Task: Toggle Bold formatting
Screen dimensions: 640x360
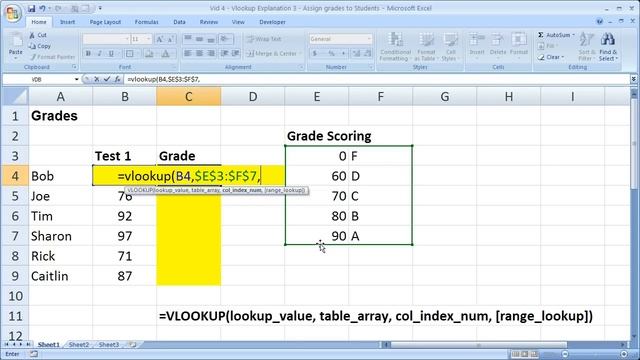Action: point(88,53)
